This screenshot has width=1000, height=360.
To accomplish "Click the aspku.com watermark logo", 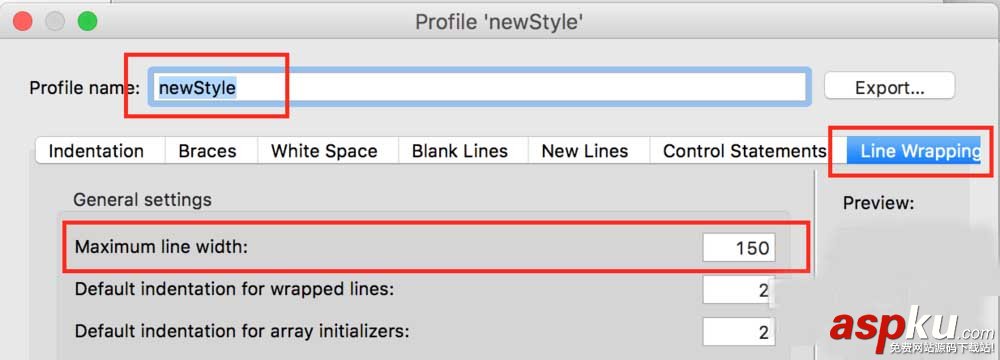I will [x=912, y=329].
